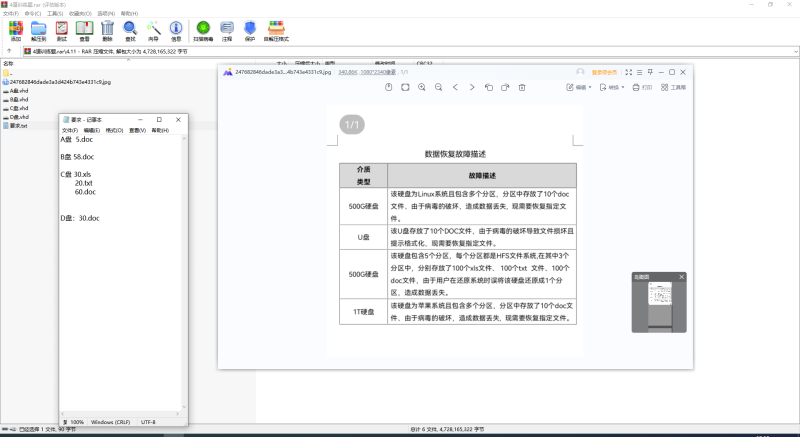Click the 1/1 page indicator badge
800x437 pixels.
pos(352,125)
